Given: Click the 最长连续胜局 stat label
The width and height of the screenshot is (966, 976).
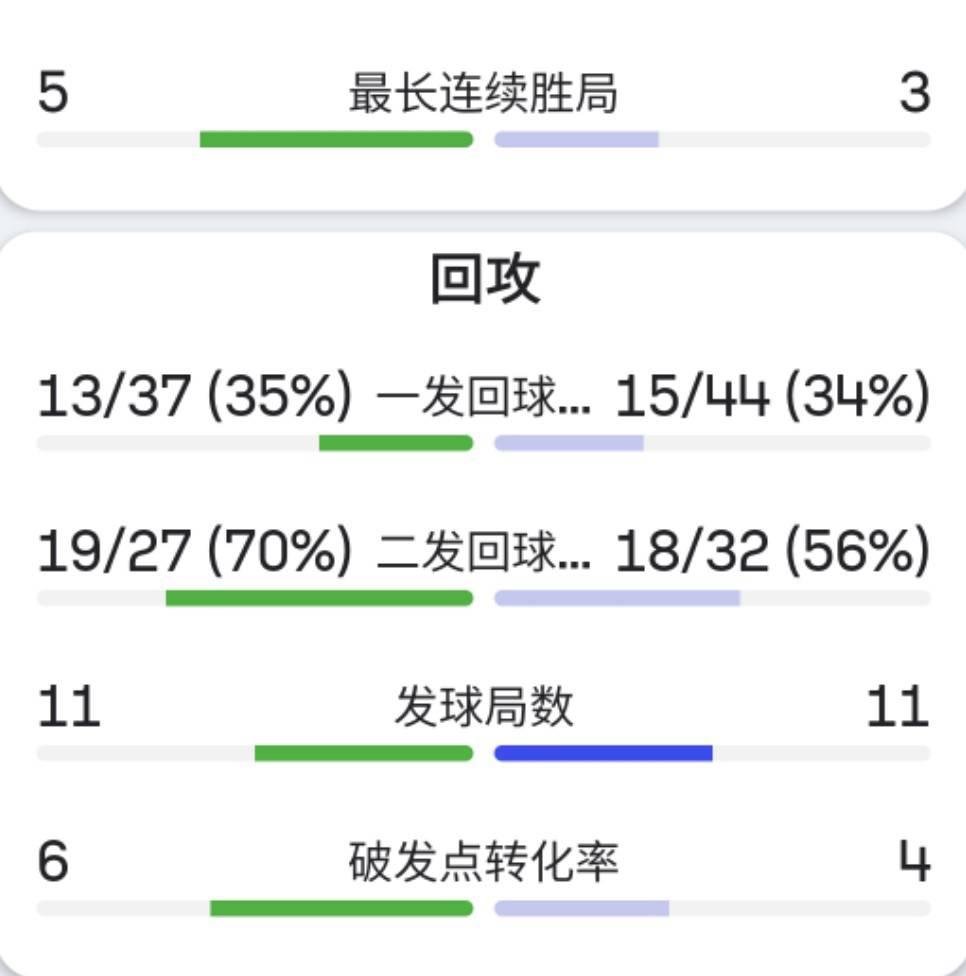Looking at the screenshot, I should pos(483,93).
